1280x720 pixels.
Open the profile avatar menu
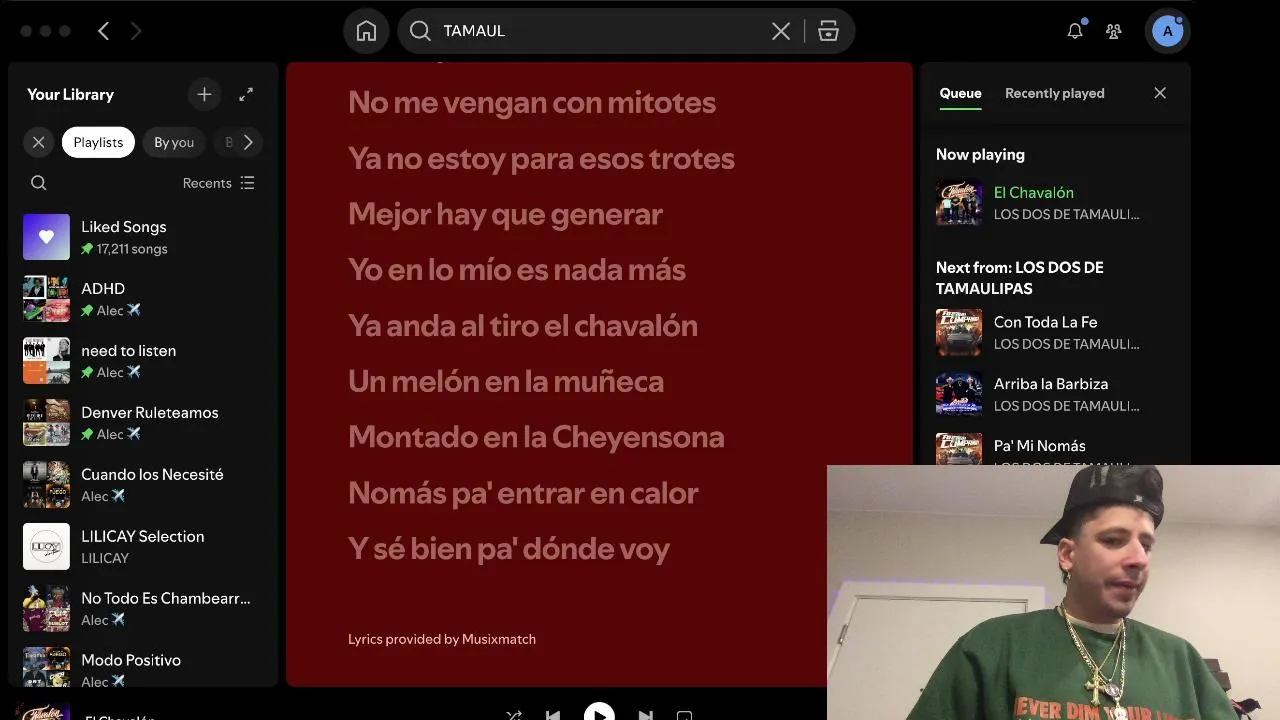coord(1167,31)
